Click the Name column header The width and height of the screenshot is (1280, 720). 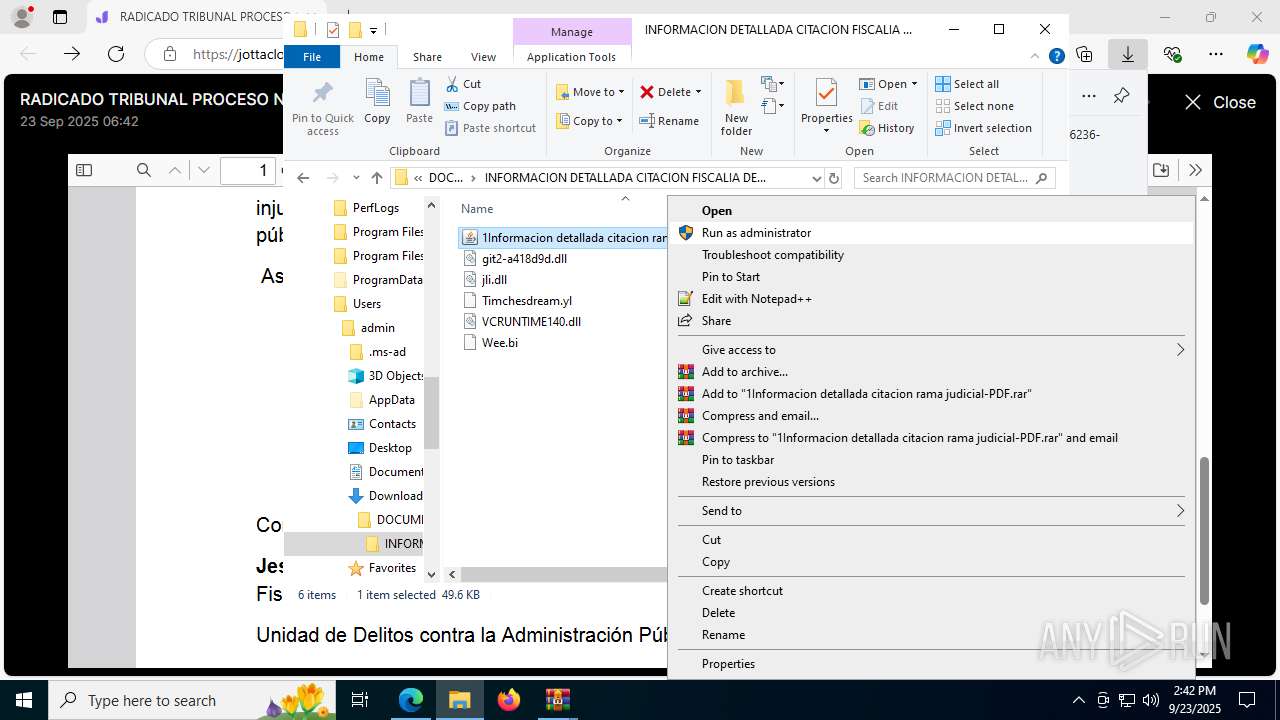pos(477,209)
